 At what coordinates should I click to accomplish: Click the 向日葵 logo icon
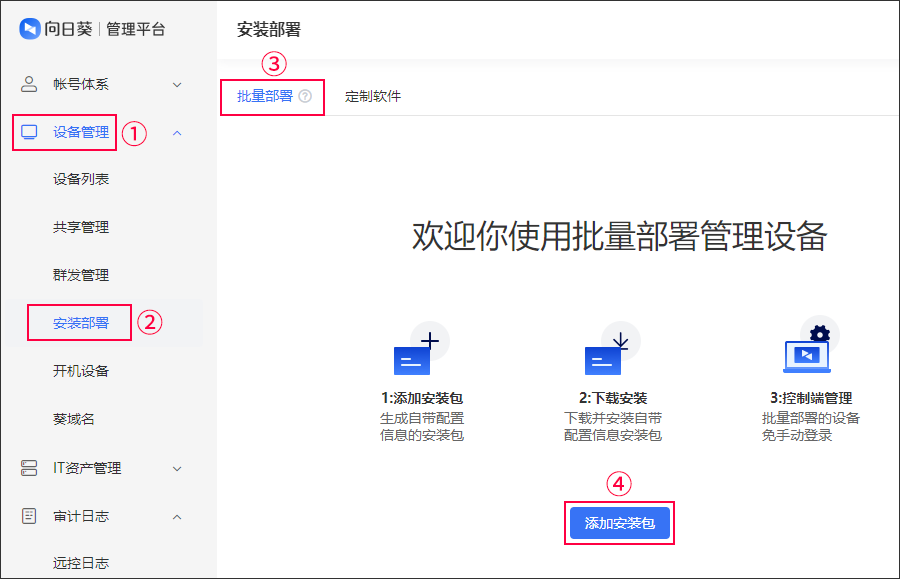(30, 29)
